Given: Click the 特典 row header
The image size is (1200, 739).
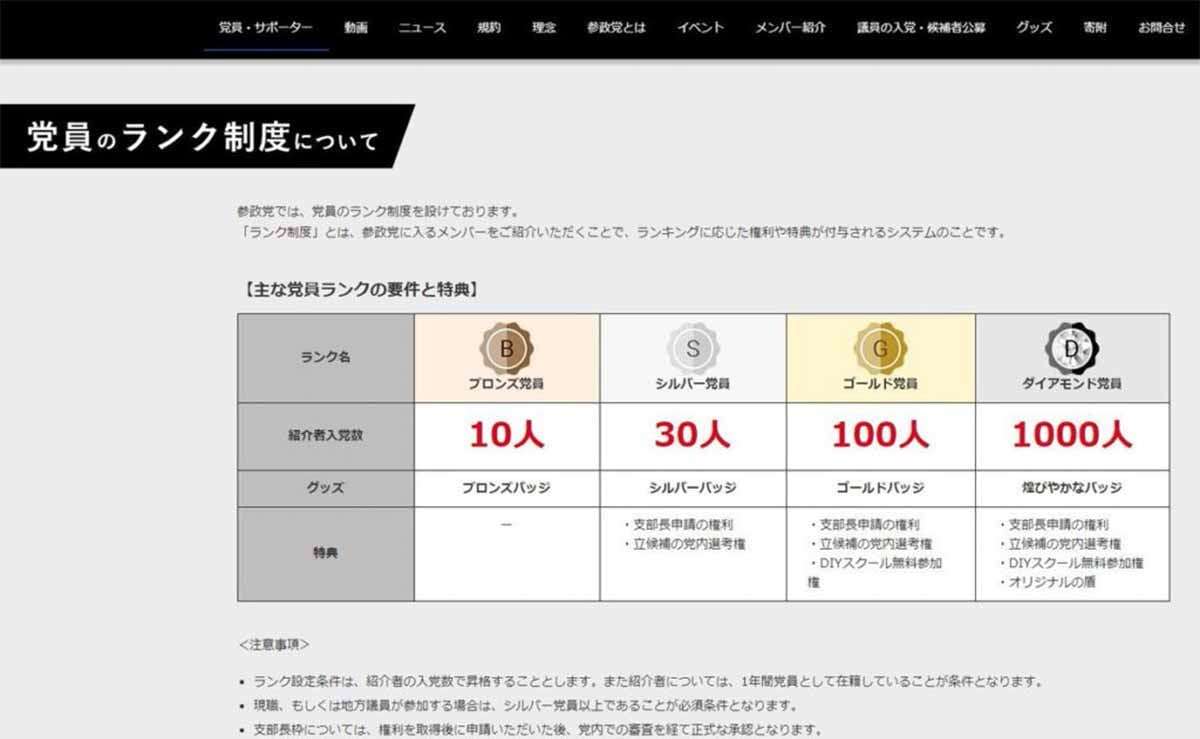Looking at the screenshot, I should click(x=326, y=553).
